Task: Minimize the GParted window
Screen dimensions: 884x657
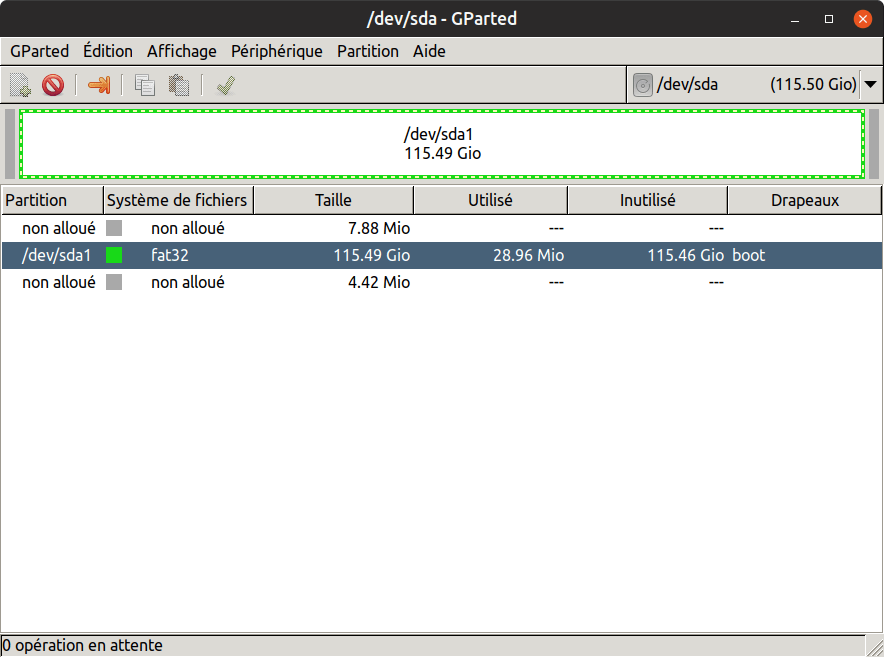Action: coord(795,19)
